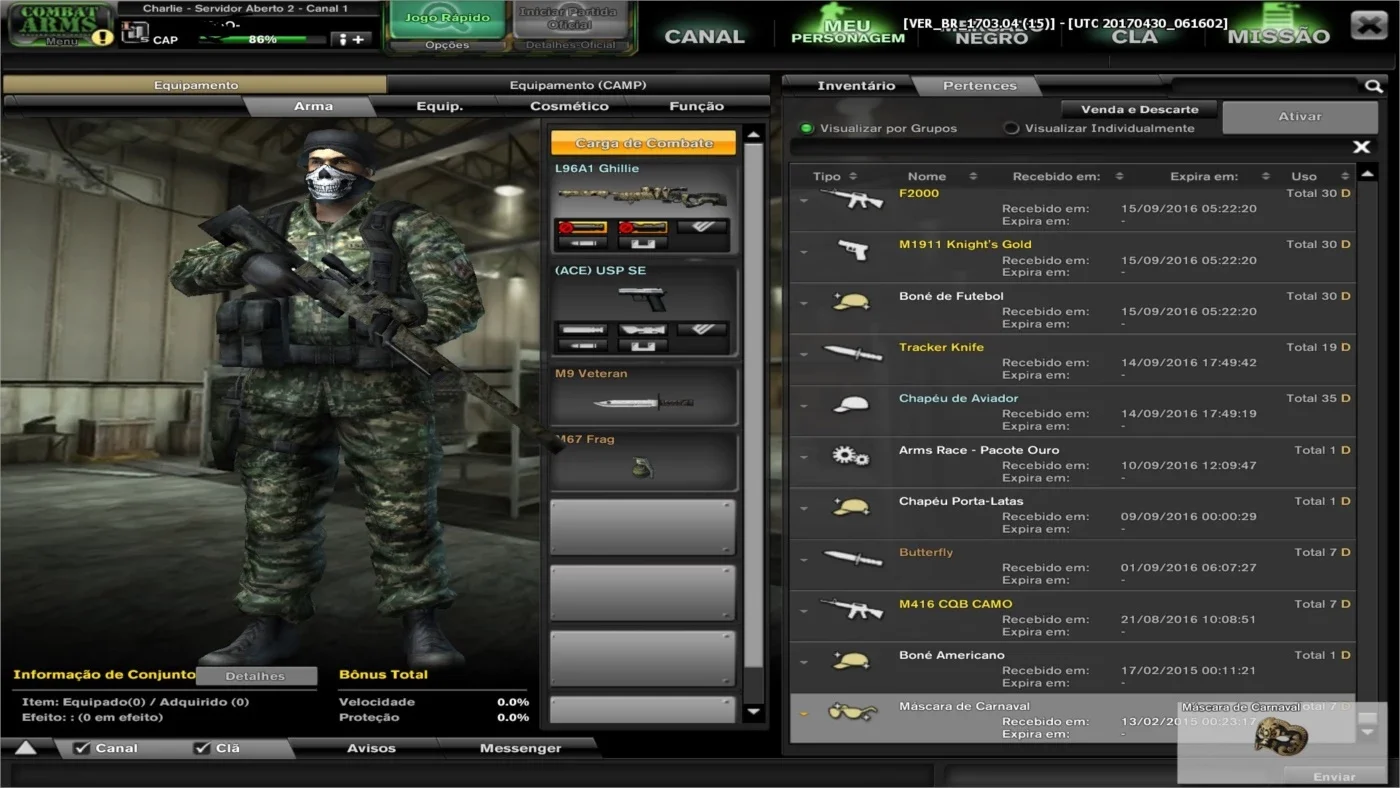Click the Máscara de Carnaval preview thumbnail
The width and height of the screenshot is (1400, 788).
[x=1281, y=735]
